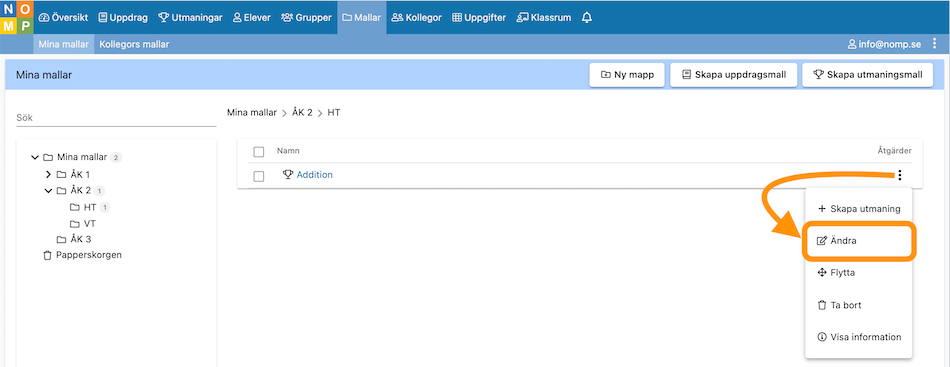Choose Flytta from the actions menu
Viewport: 950px width, 367px height.
coord(859,273)
